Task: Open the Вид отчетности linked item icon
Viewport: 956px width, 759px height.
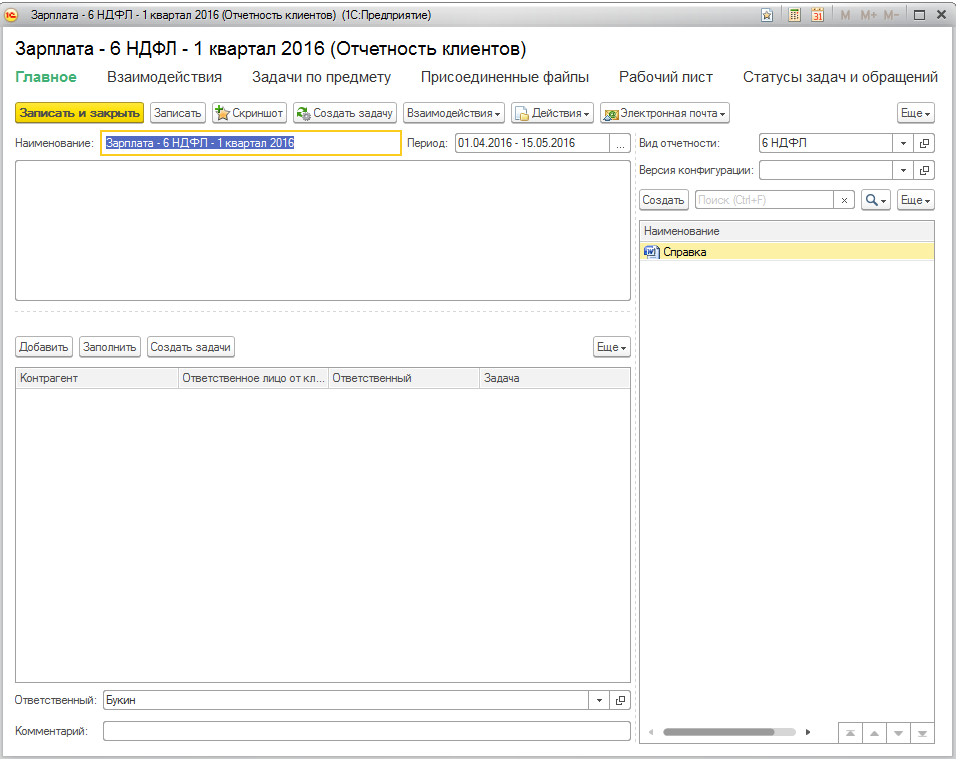Action: click(925, 143)
